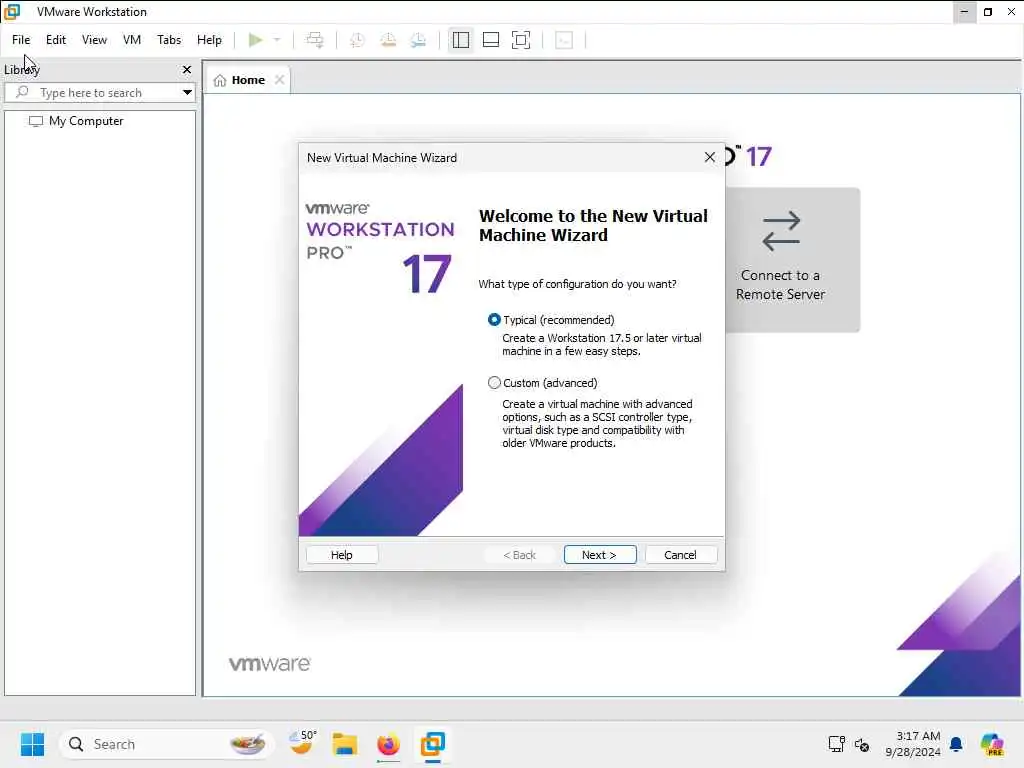Click the network status tray icon
Image resolution: width=1024 pixels, height=768 pixels.
[837, 744]
